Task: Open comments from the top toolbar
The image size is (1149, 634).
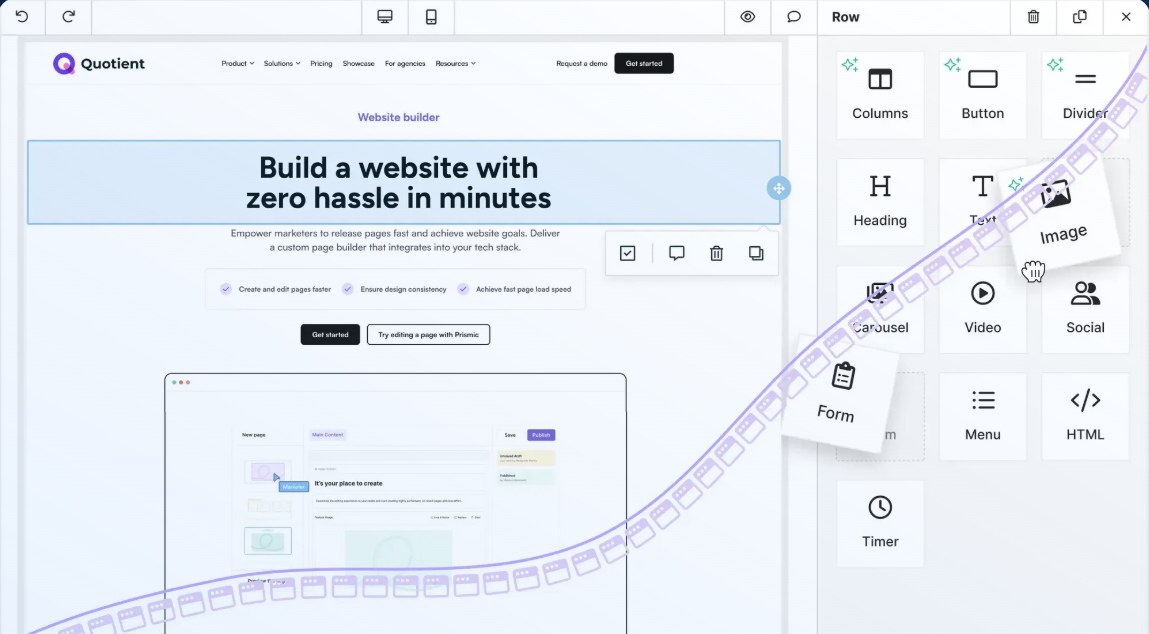Action: pos(794,17)
